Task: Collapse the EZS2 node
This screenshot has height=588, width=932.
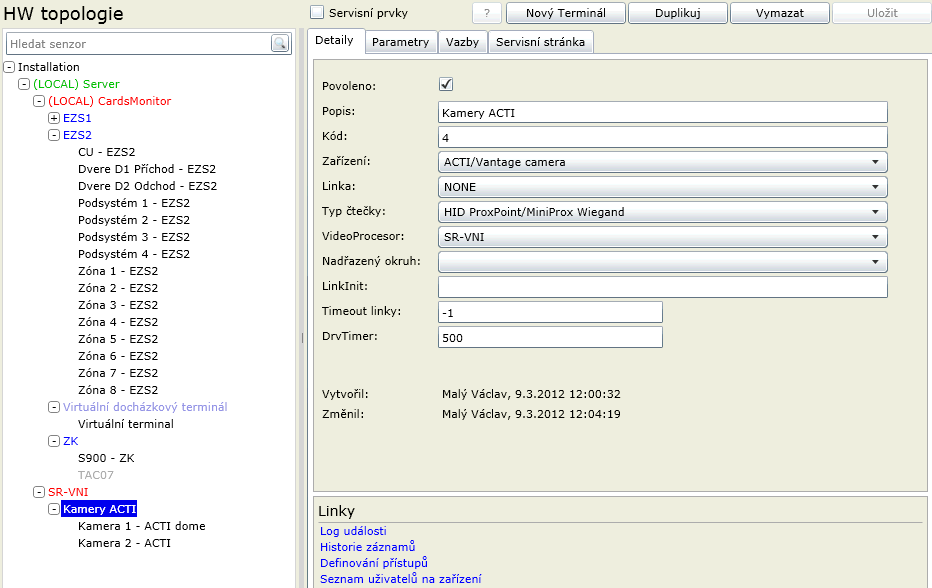Action: (53, 135)
